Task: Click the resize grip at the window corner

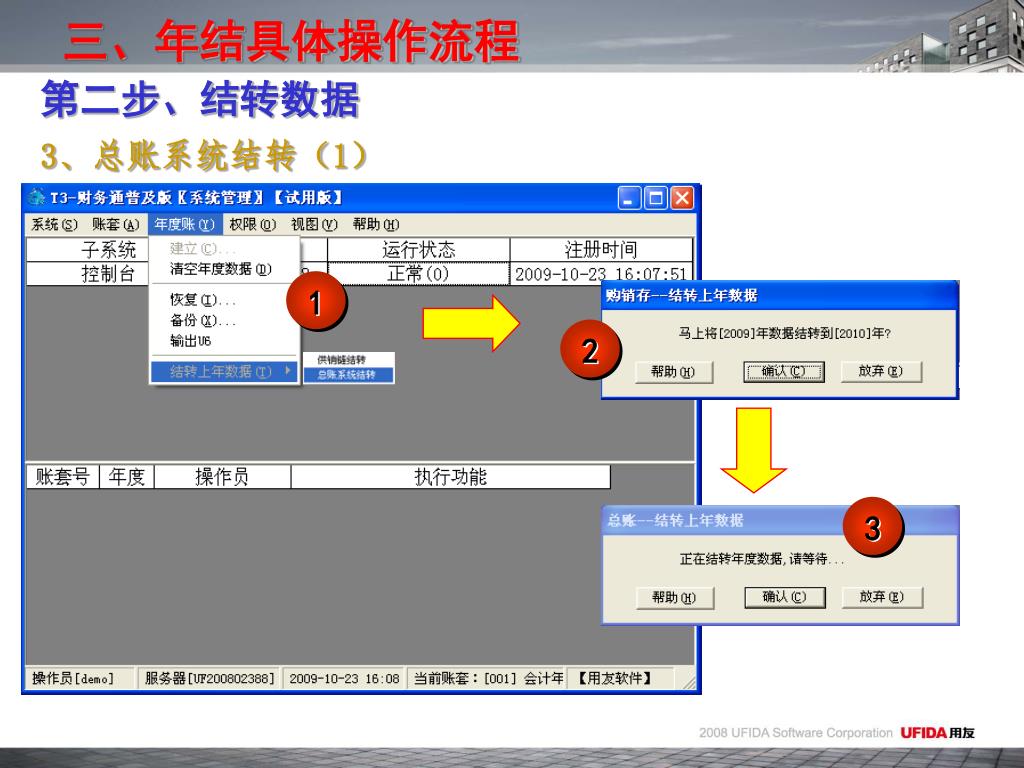Action: point(688,682)
